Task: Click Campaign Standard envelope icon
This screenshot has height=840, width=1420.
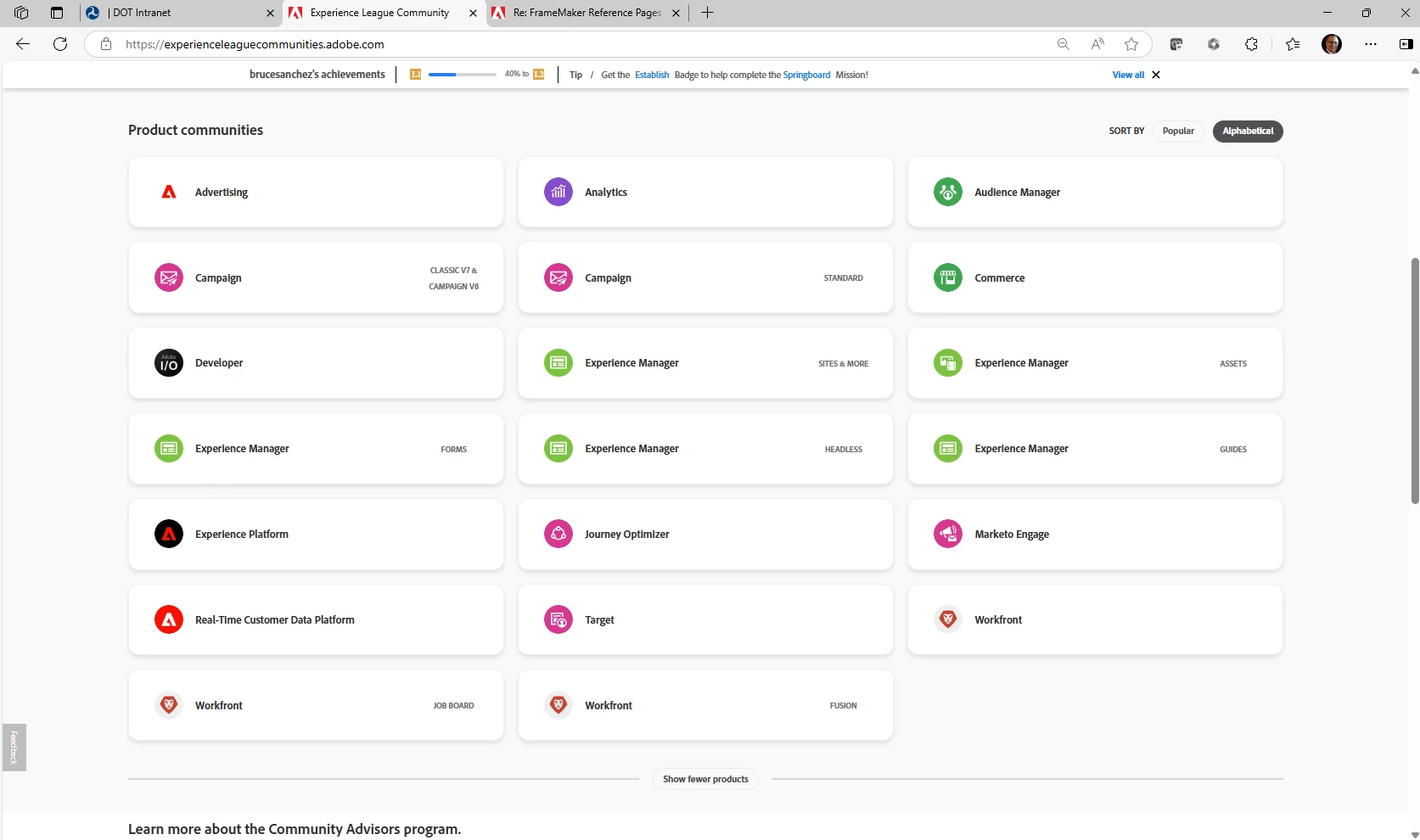Action: [558, 277]
